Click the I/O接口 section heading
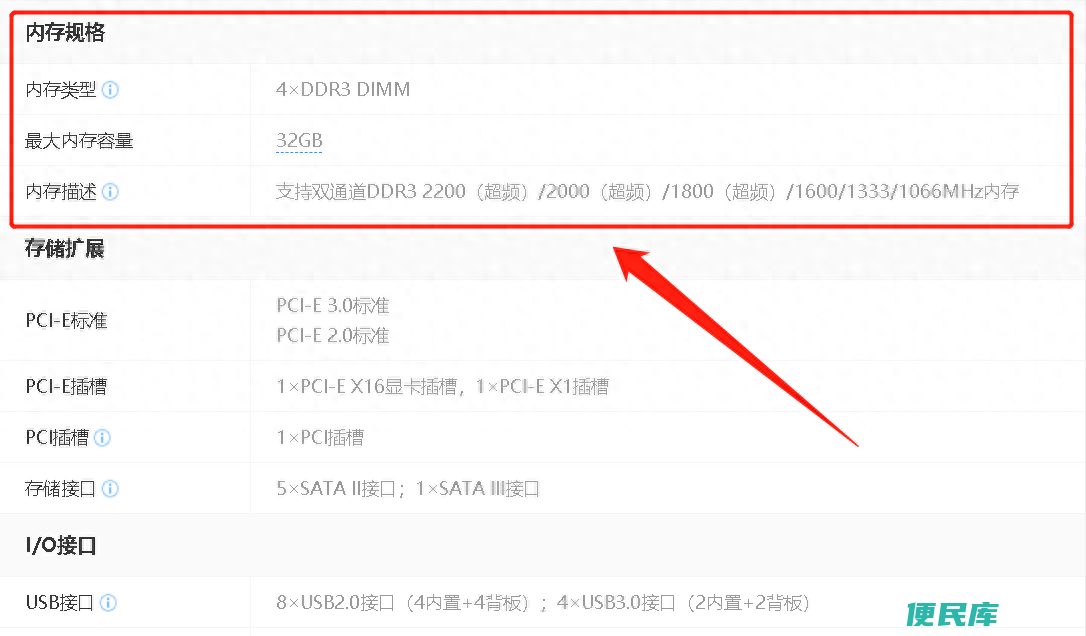1086x636 pixels. (x=61, y=546)
